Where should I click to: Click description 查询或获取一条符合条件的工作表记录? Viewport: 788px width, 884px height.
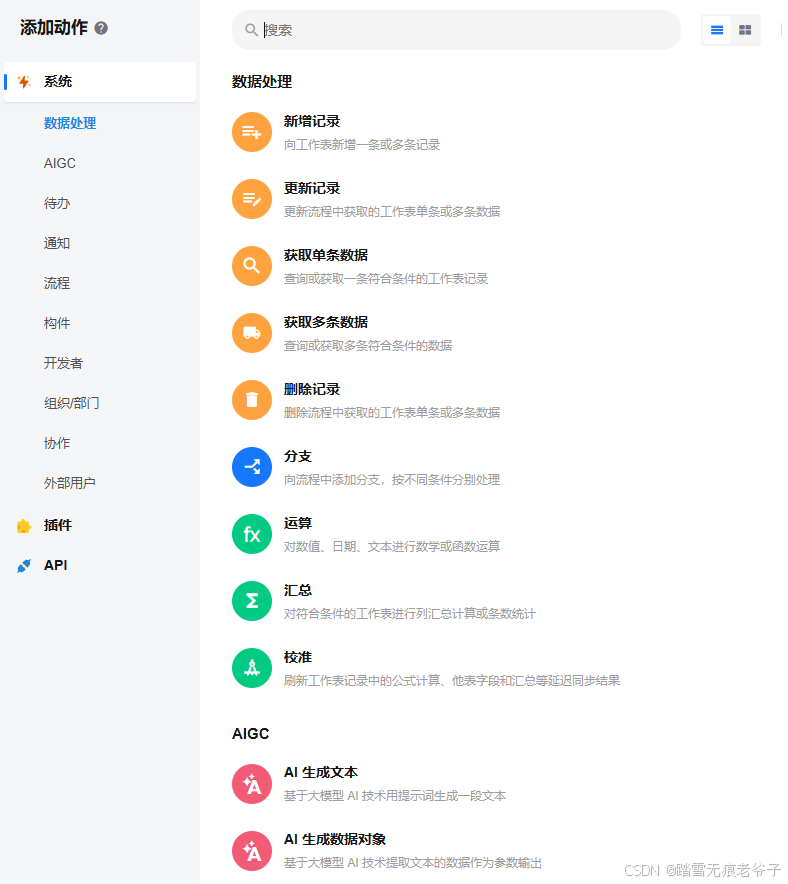click(x=386, y=279)
